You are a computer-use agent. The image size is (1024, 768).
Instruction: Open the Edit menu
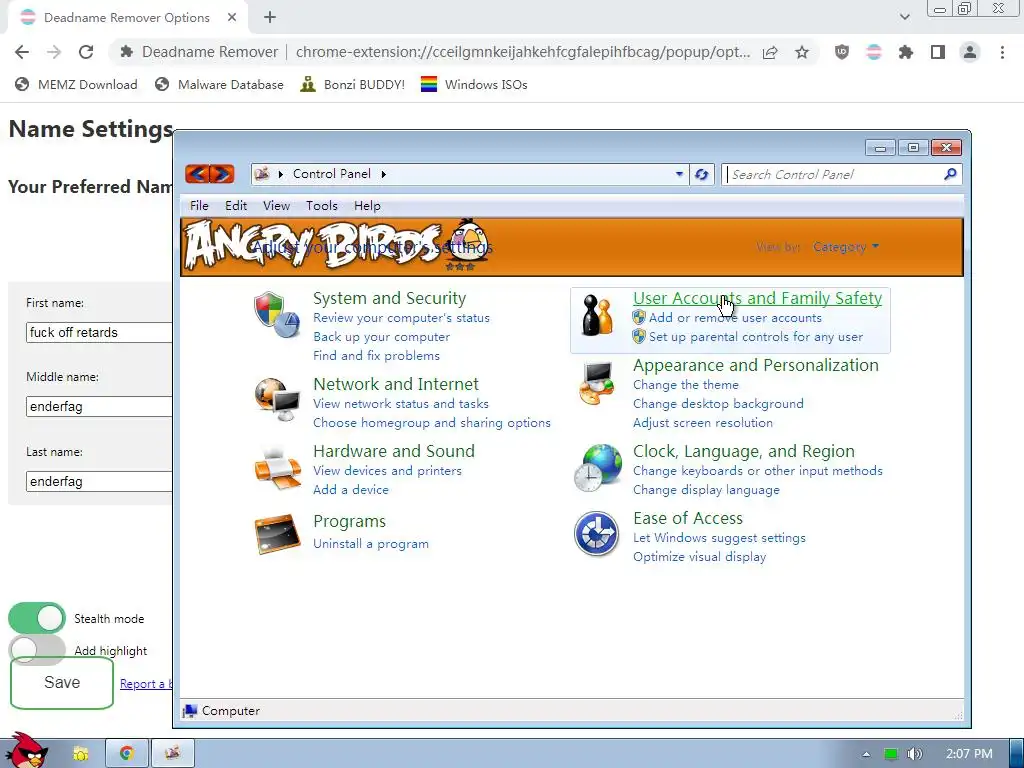pyautogui.click(x=236, y=206)
